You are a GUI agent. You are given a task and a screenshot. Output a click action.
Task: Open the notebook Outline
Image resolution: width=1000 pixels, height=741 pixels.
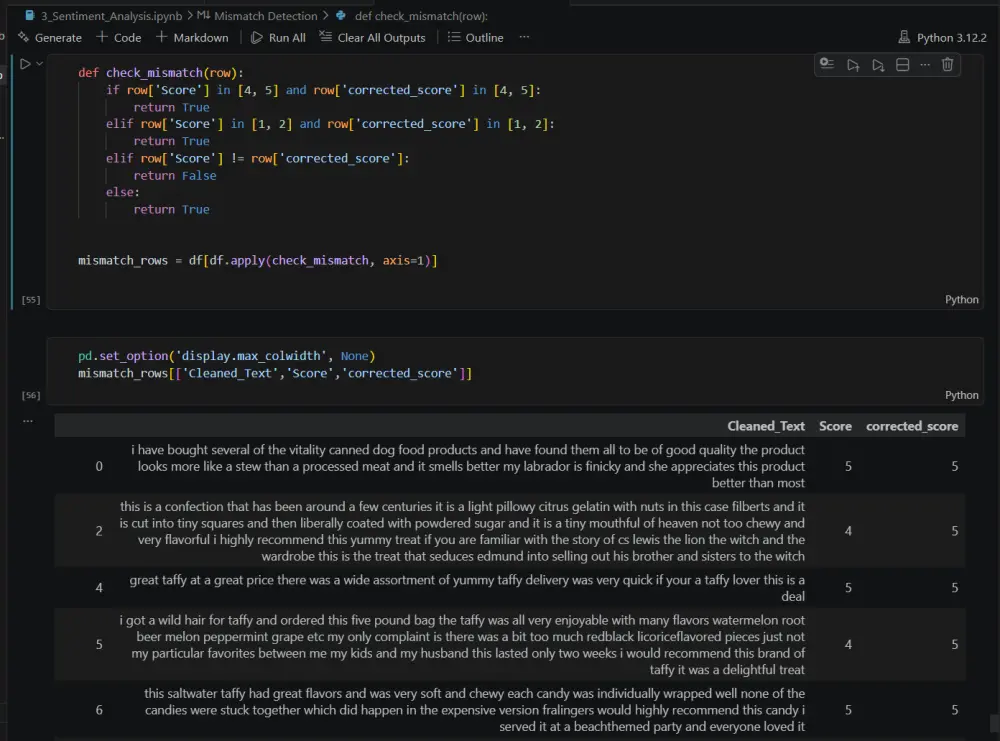pos(476,38)
